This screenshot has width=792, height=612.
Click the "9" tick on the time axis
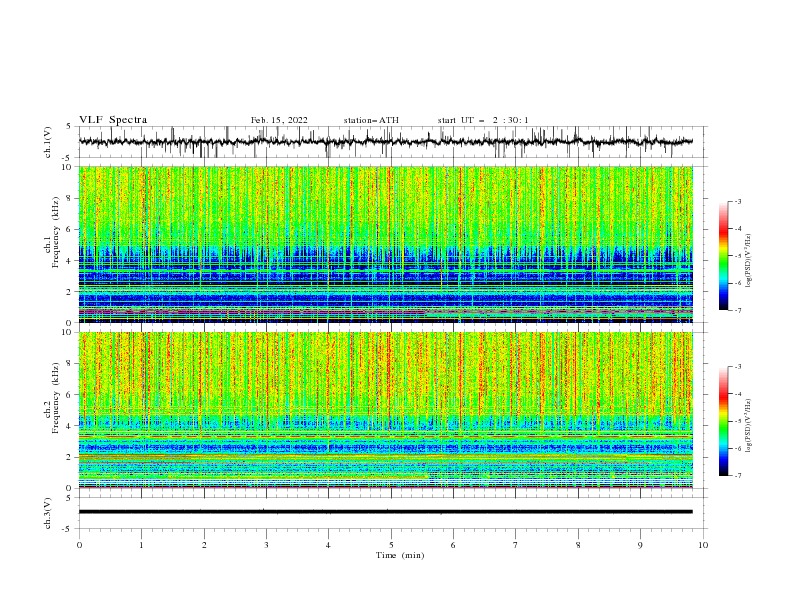click(x=640, y=545)
